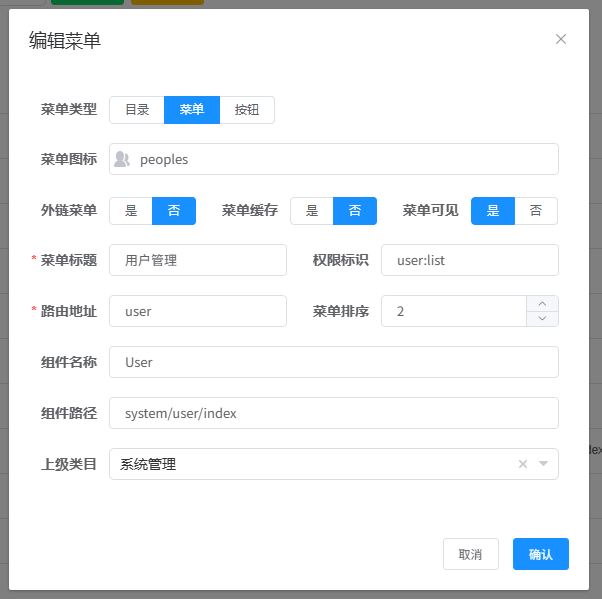The width and height of the screenshot is (602, 599).
Task: Click the 菜单标题 input field
Action: click(x=198, y=260)
